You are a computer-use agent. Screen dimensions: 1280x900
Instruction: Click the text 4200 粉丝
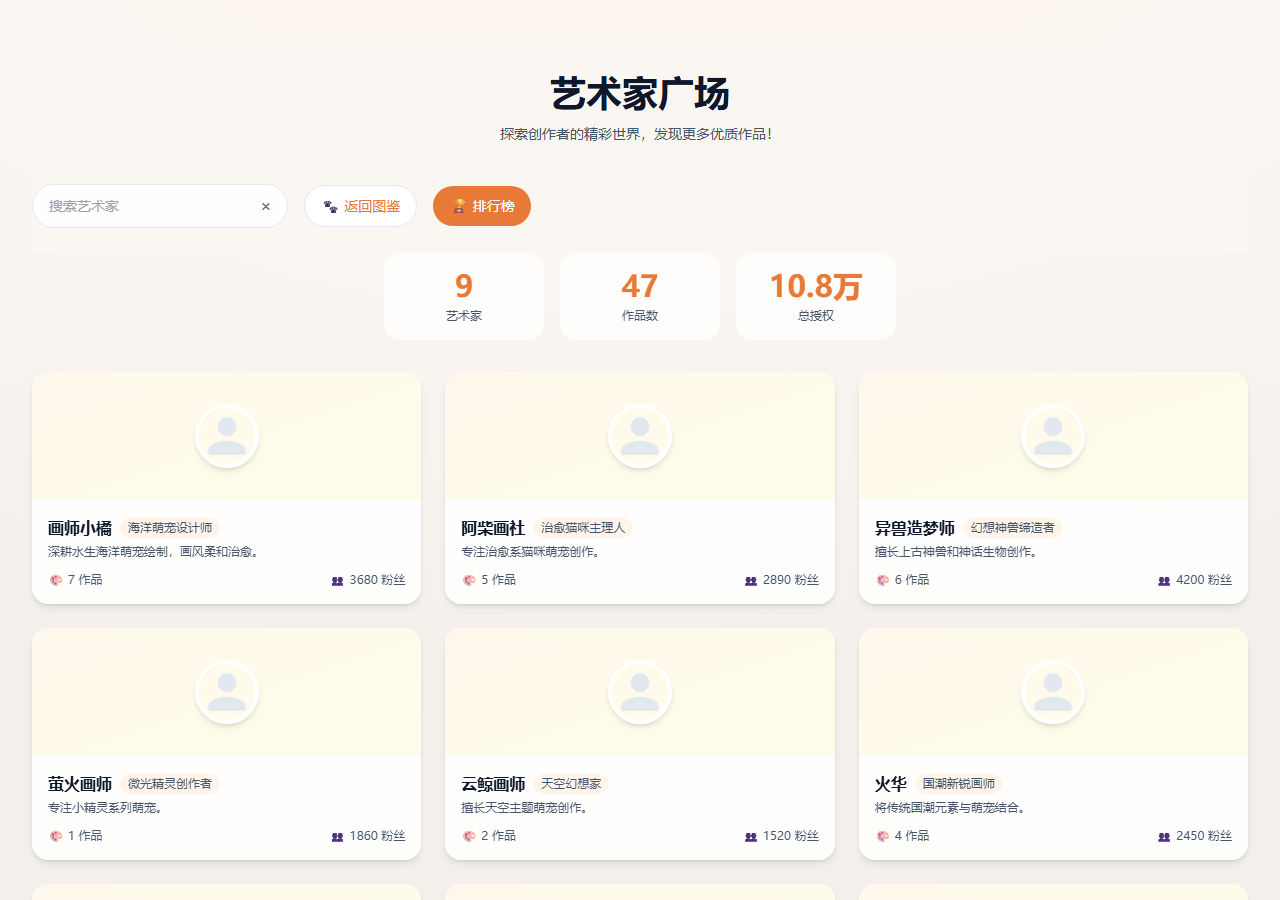1204,580
